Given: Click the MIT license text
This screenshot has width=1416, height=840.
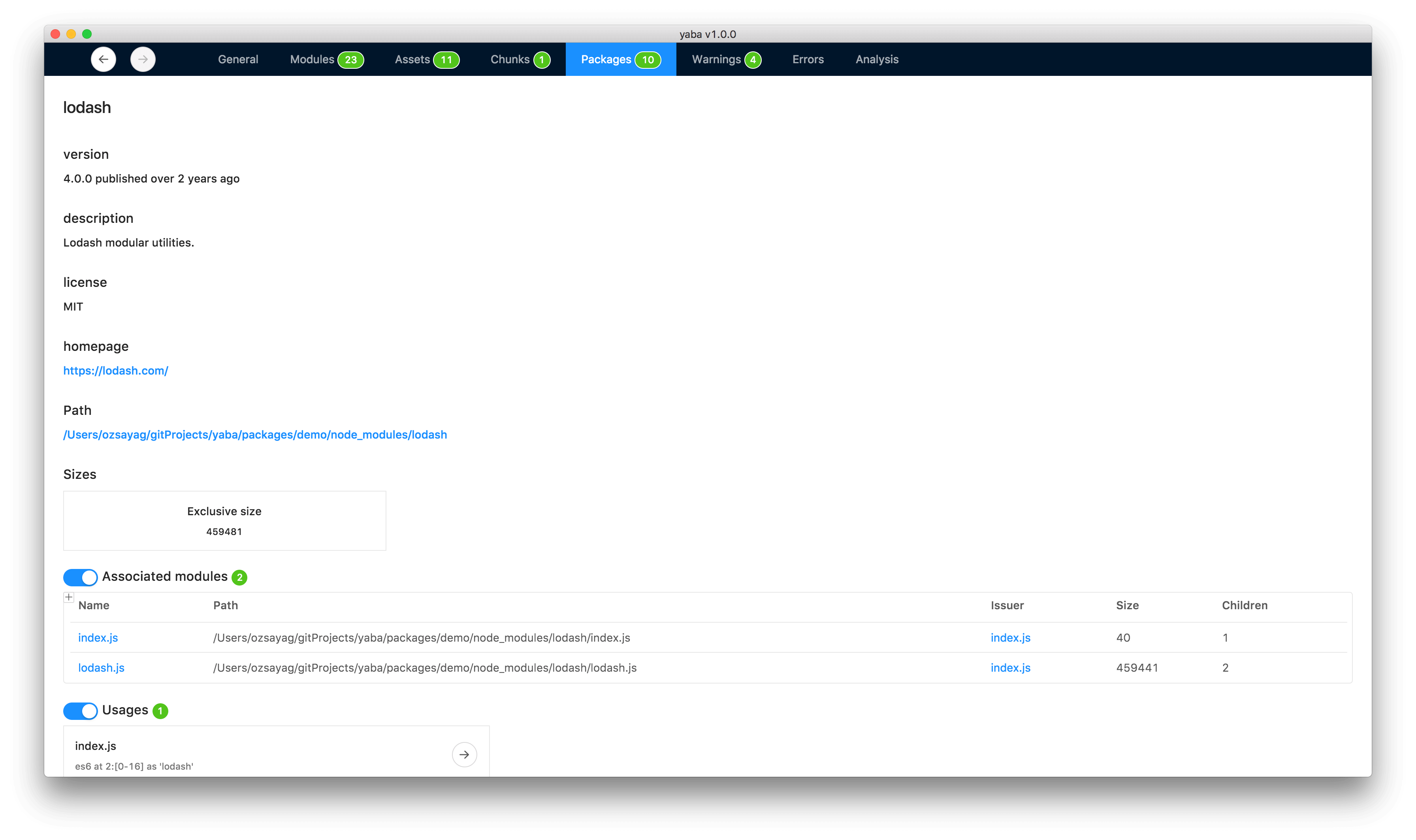Looking at the screenshot, I should (x=73, y=307).
